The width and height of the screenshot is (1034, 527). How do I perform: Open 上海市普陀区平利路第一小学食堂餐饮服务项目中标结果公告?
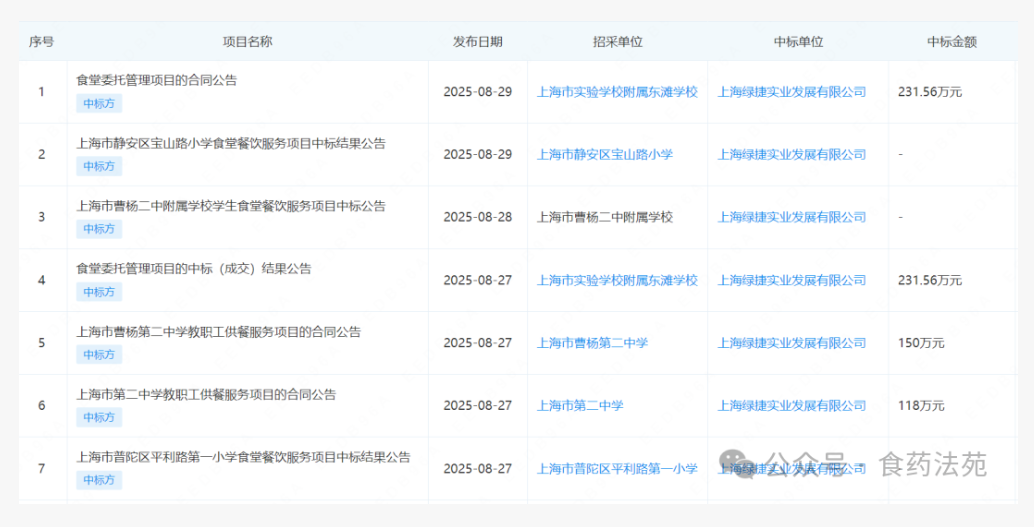(x=243, y=457)
